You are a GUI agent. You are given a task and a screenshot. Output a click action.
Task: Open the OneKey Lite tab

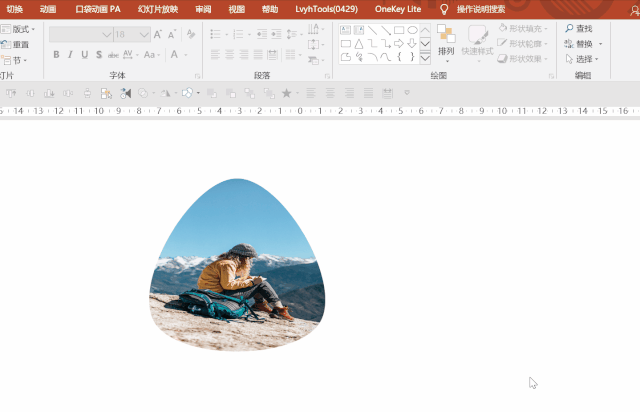(398, 9)
